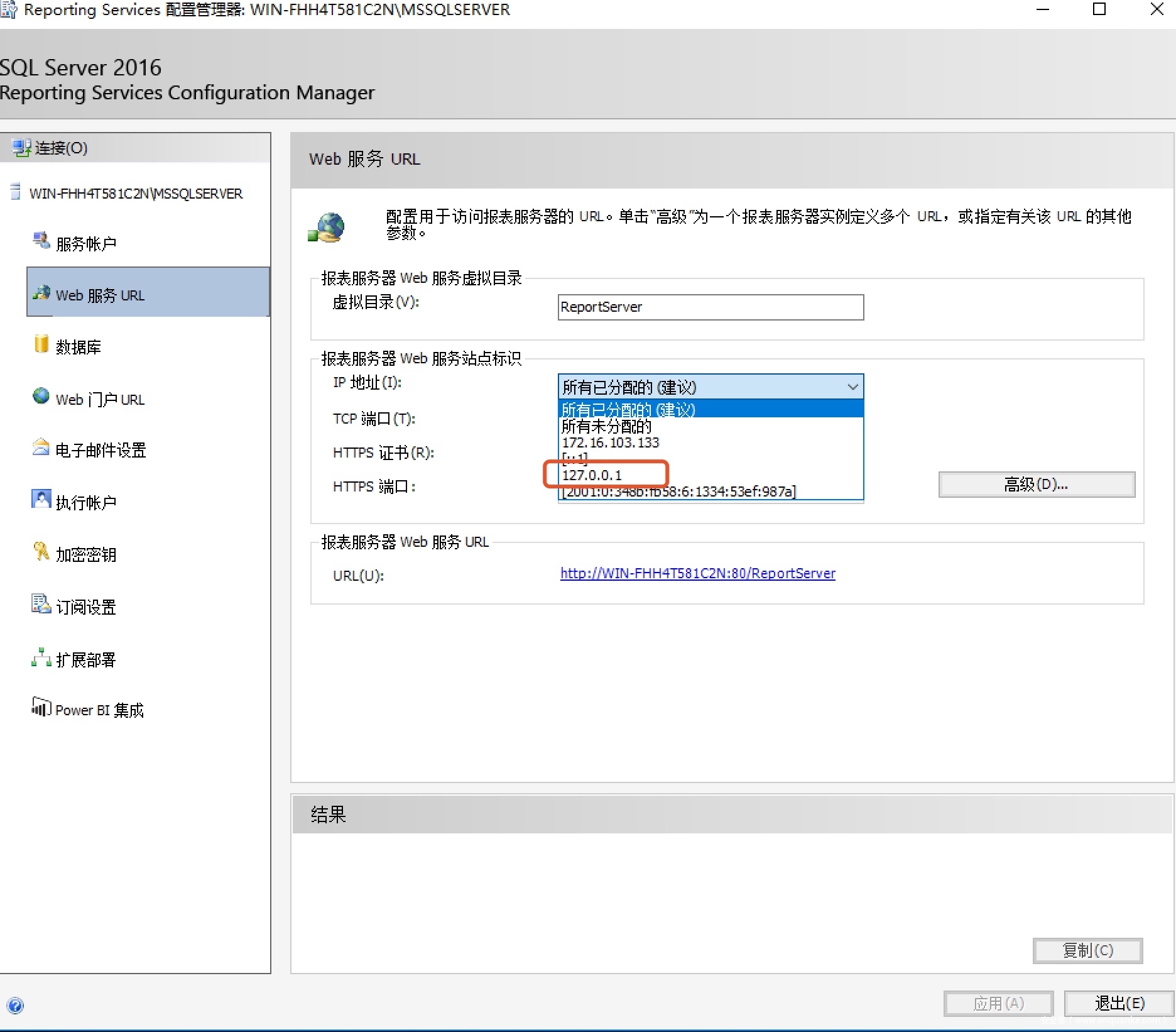Image resolution: width=1176 pixels, height=1032 pixels.
Task: Select IP 172.16.103.133 from the list
Action: pos(710,442)
